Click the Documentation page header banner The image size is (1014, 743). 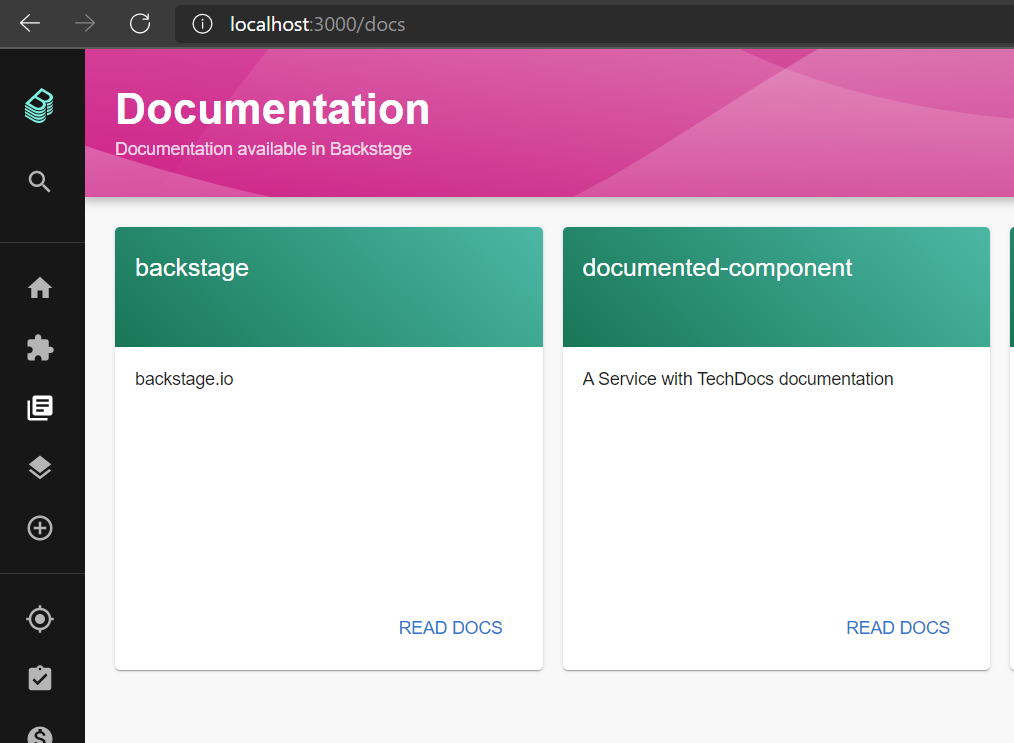(x=550, y=120)
